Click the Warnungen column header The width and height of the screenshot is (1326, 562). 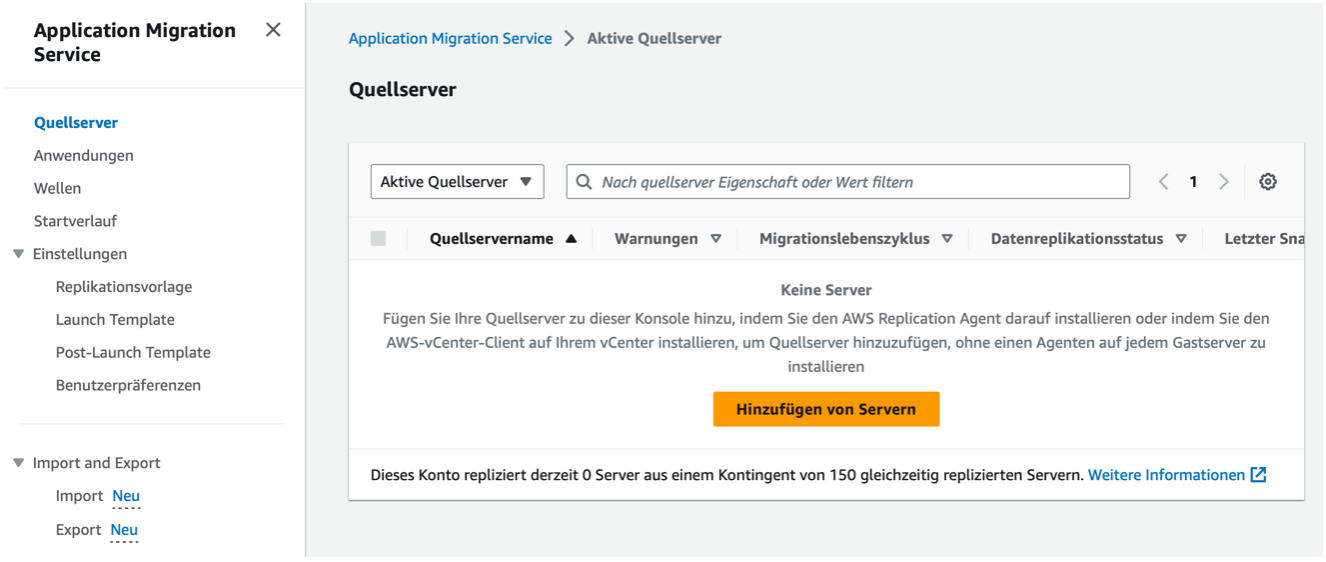point(656,239)
